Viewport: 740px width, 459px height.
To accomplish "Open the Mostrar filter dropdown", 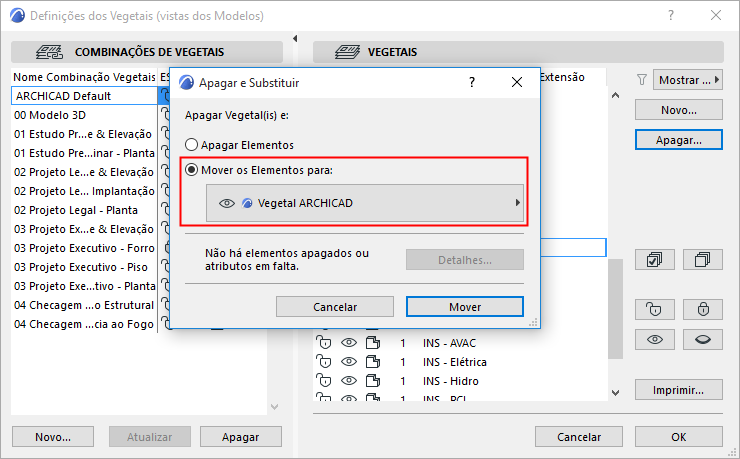I will tap(689, 79).
